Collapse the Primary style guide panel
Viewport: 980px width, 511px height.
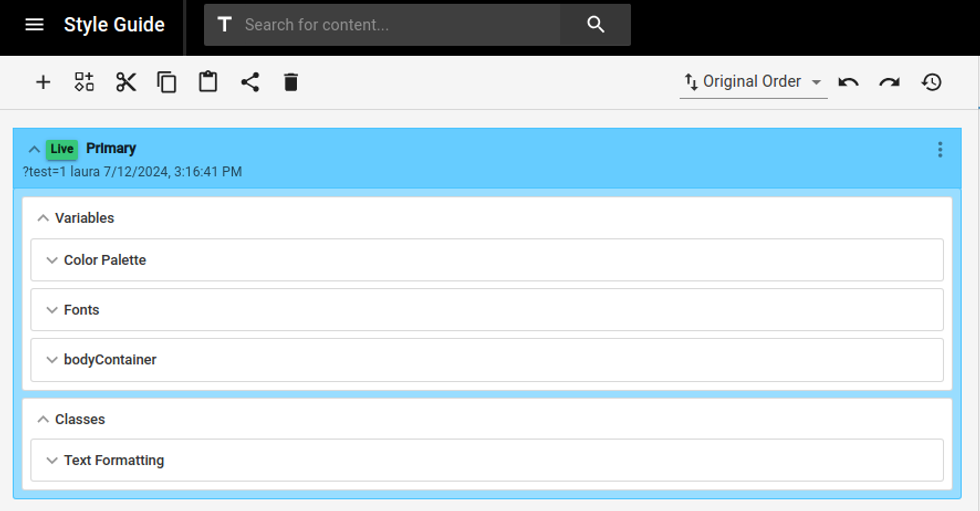(34, 150)
